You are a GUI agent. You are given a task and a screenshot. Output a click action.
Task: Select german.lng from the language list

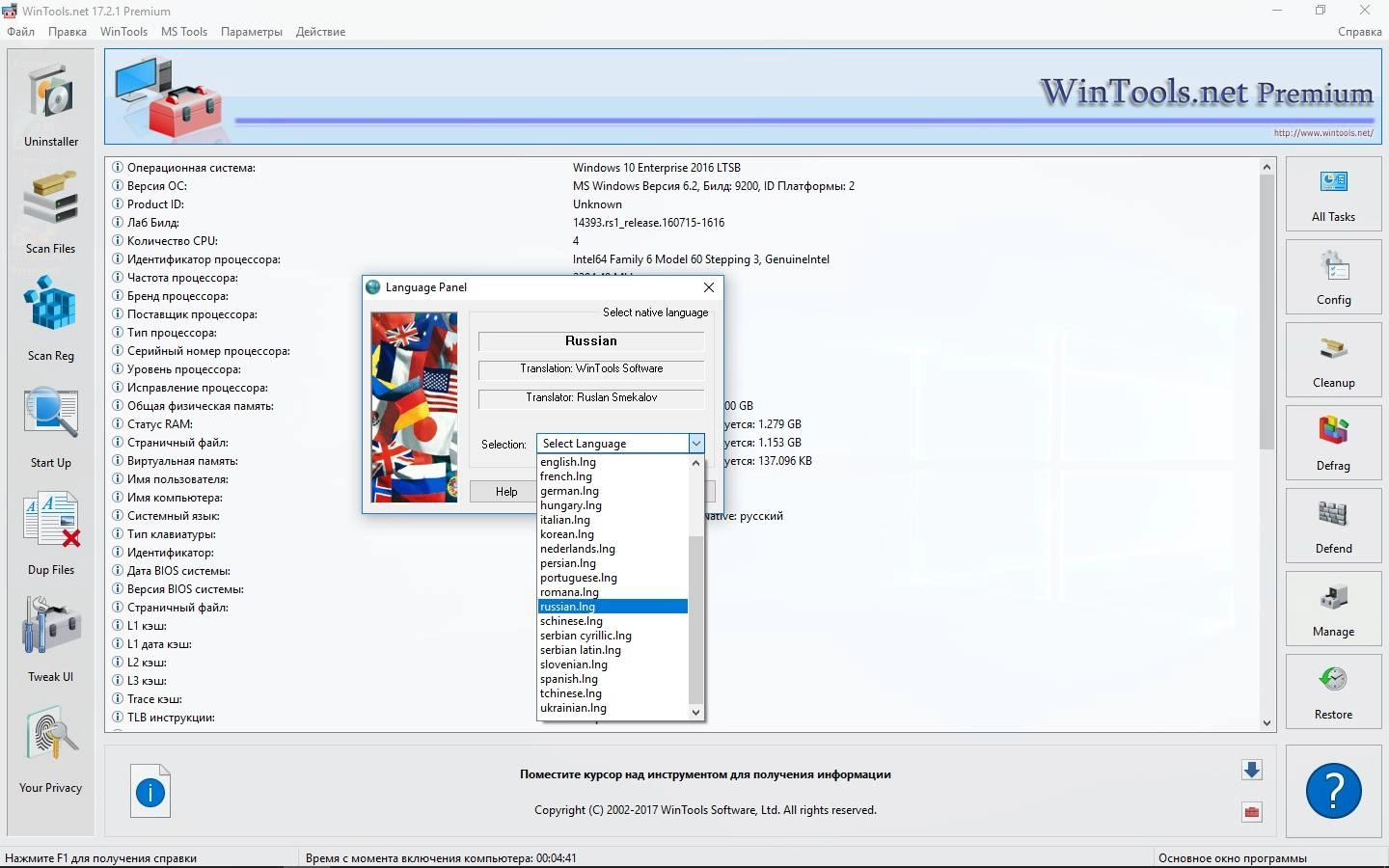pyautogui.click(x=613, y=491)
